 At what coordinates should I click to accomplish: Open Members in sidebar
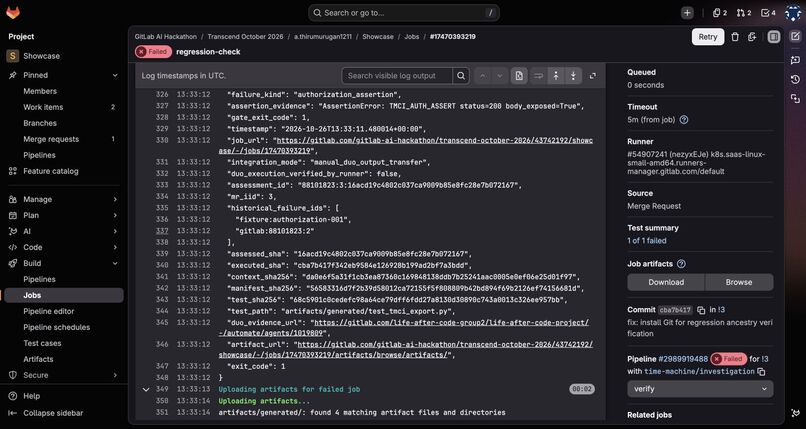coord(64,91)
